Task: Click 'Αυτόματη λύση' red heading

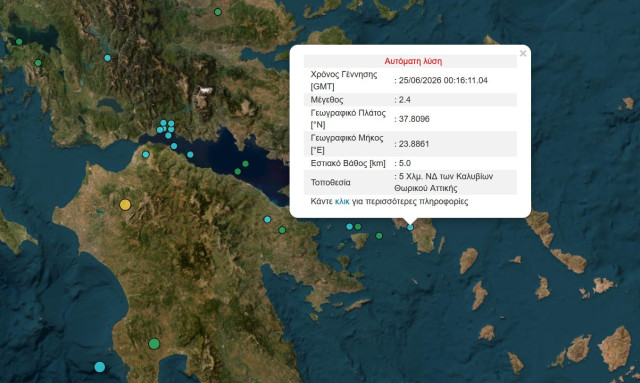Action: tap(413, 61)
